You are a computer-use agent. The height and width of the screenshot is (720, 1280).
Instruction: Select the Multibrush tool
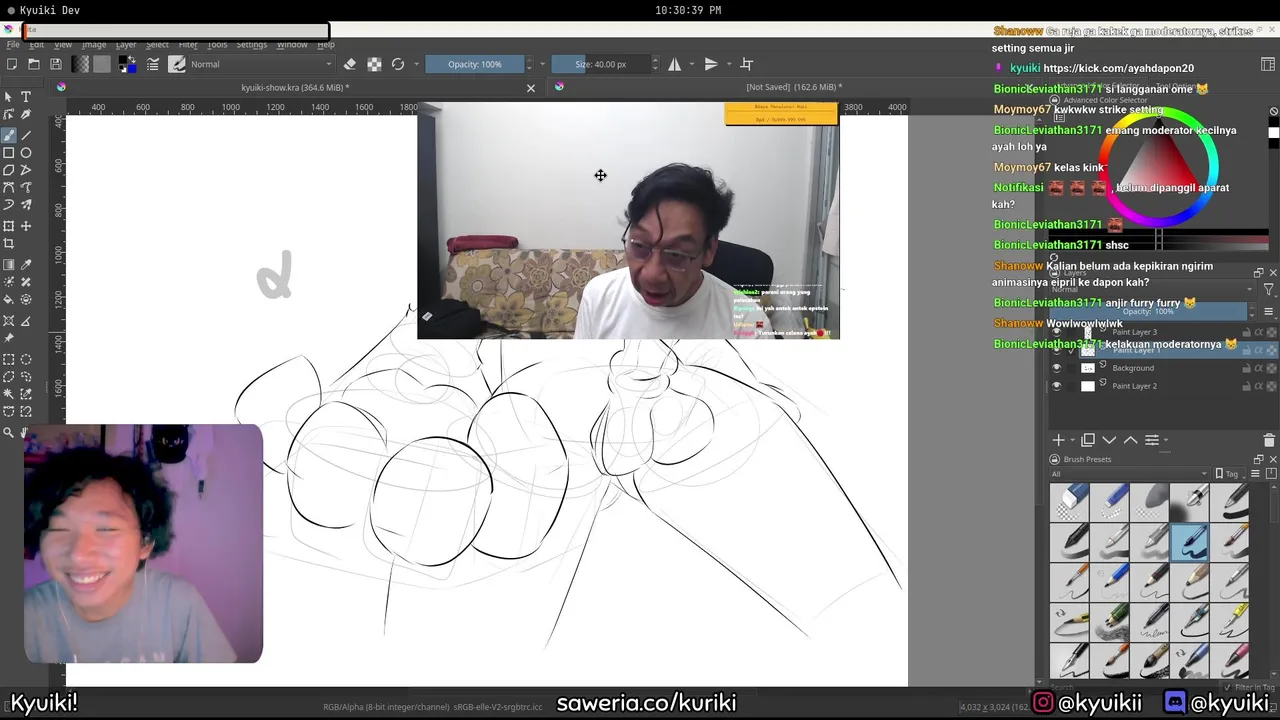click(x=26, y=205)
